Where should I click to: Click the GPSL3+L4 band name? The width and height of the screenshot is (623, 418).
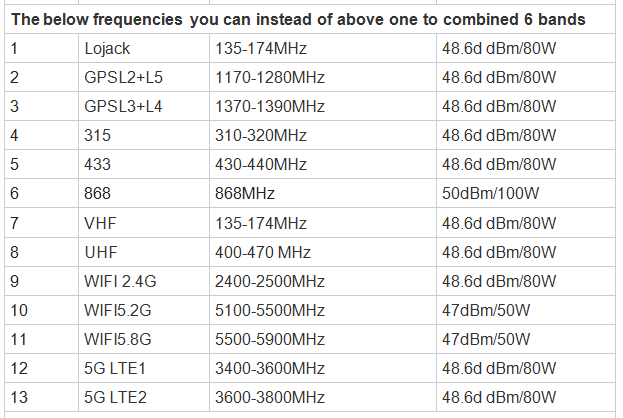[123, 106]
